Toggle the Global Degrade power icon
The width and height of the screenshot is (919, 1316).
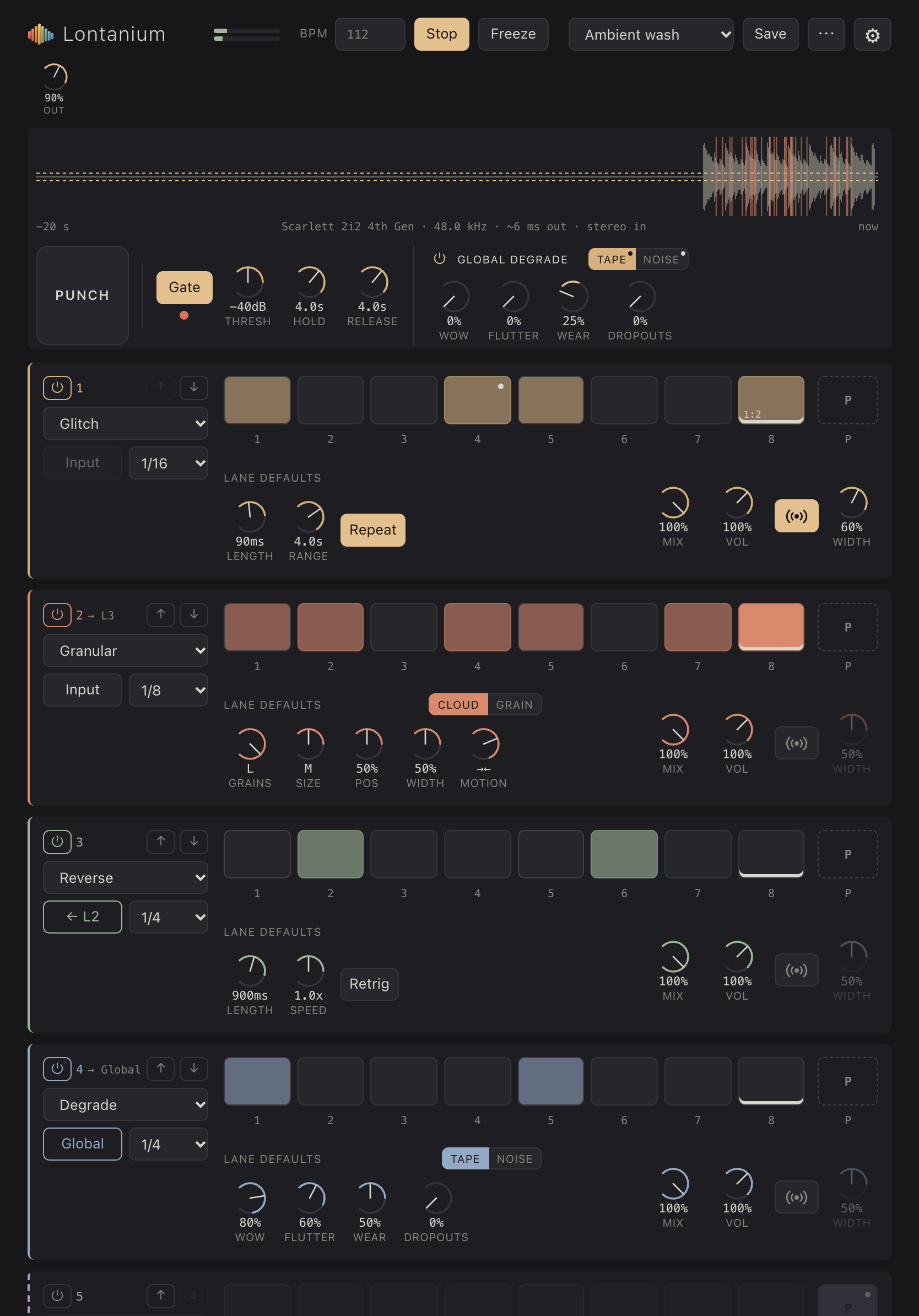coord(440,259)
